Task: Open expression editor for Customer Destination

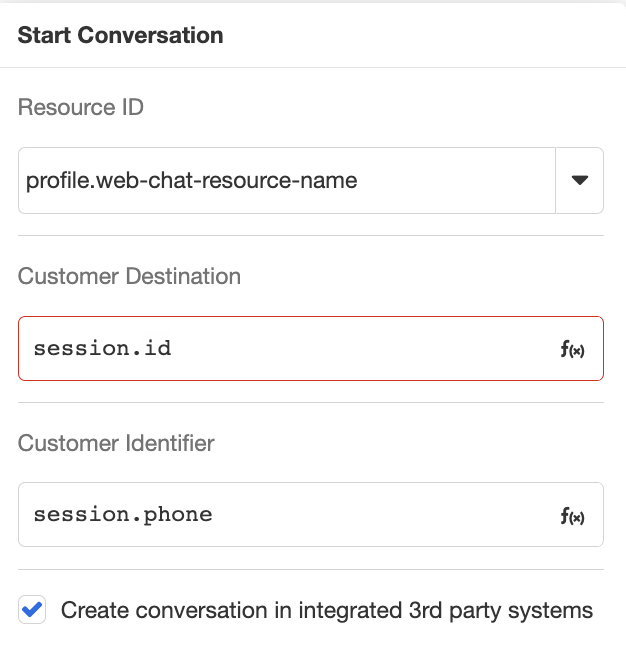Action: [x=572, y=349]
